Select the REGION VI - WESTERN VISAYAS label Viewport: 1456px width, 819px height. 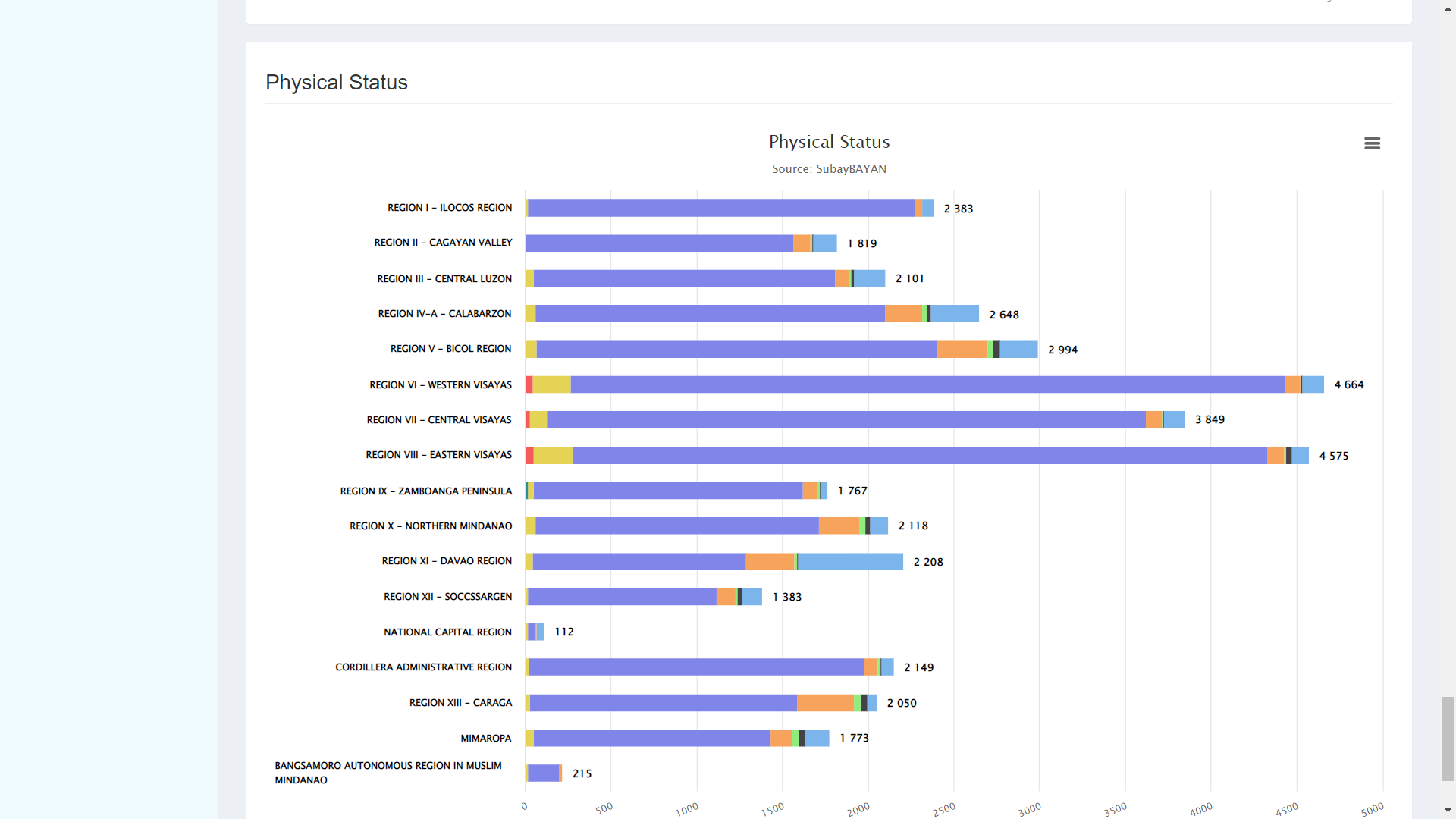441,385
